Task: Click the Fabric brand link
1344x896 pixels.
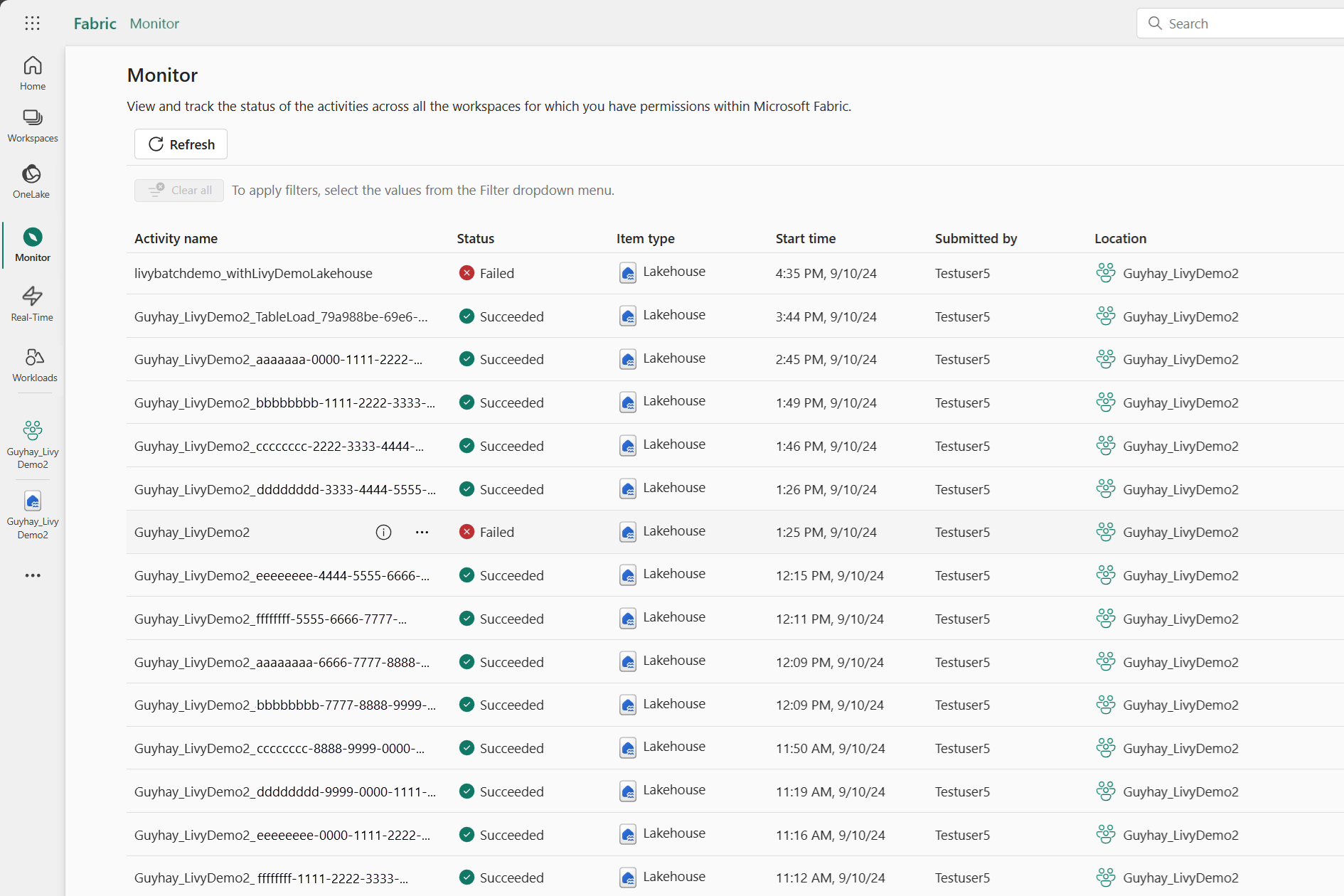Action: tap(95, 23)
